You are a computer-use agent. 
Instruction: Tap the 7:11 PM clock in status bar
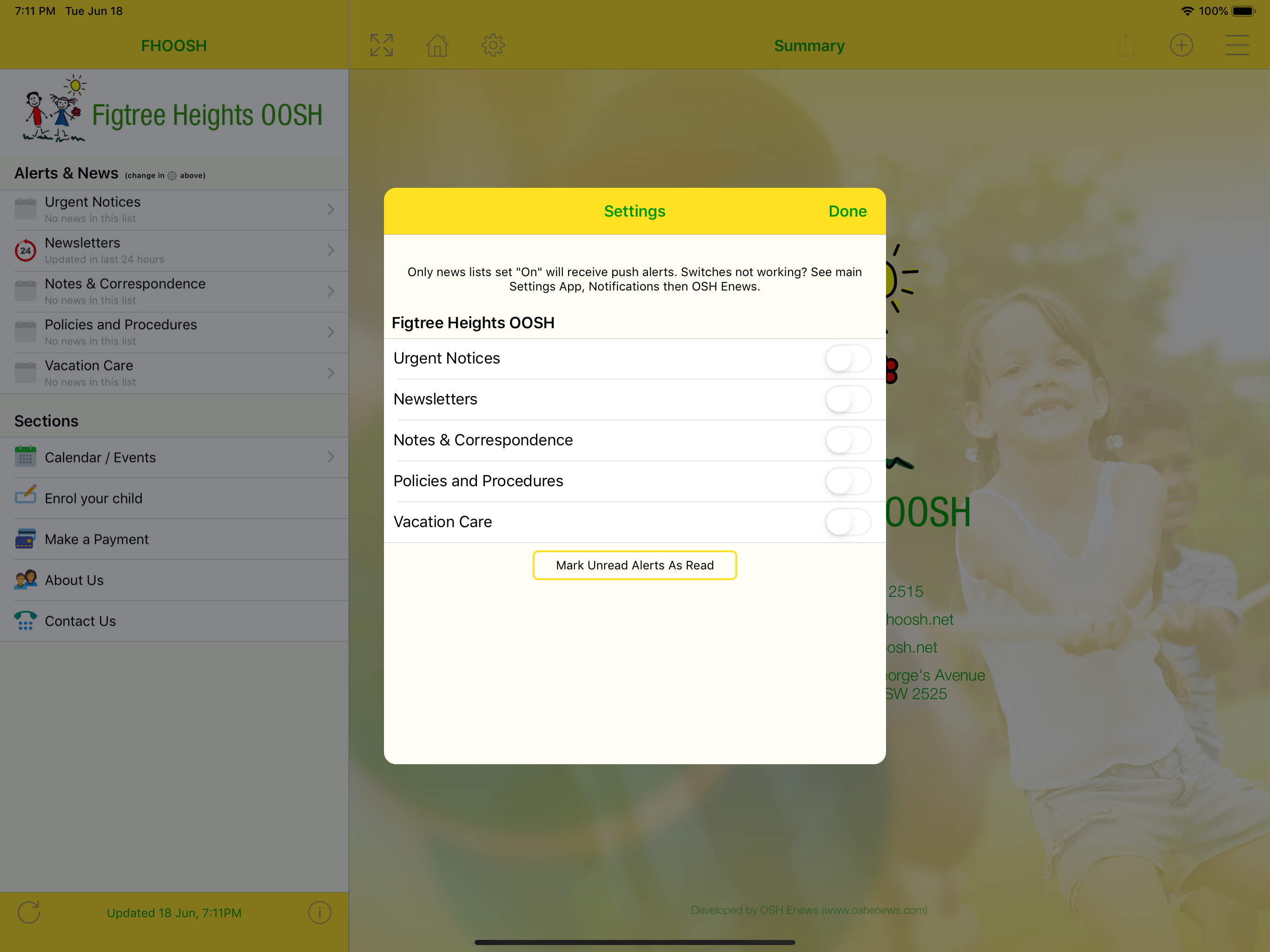click(35, 11)
